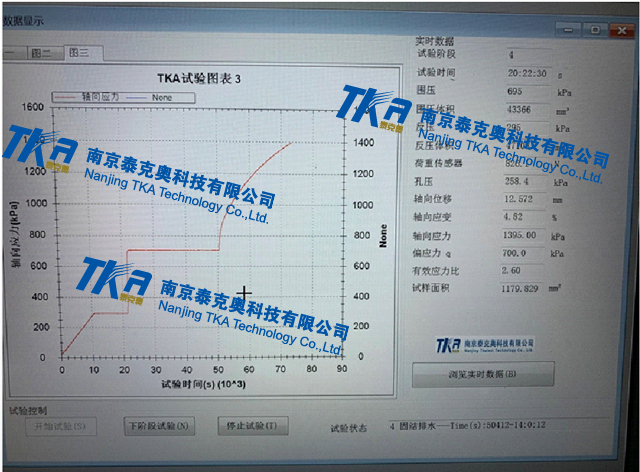
Task: Select the first chart tab
Action: pyautogui.click(x=8, y=52)
